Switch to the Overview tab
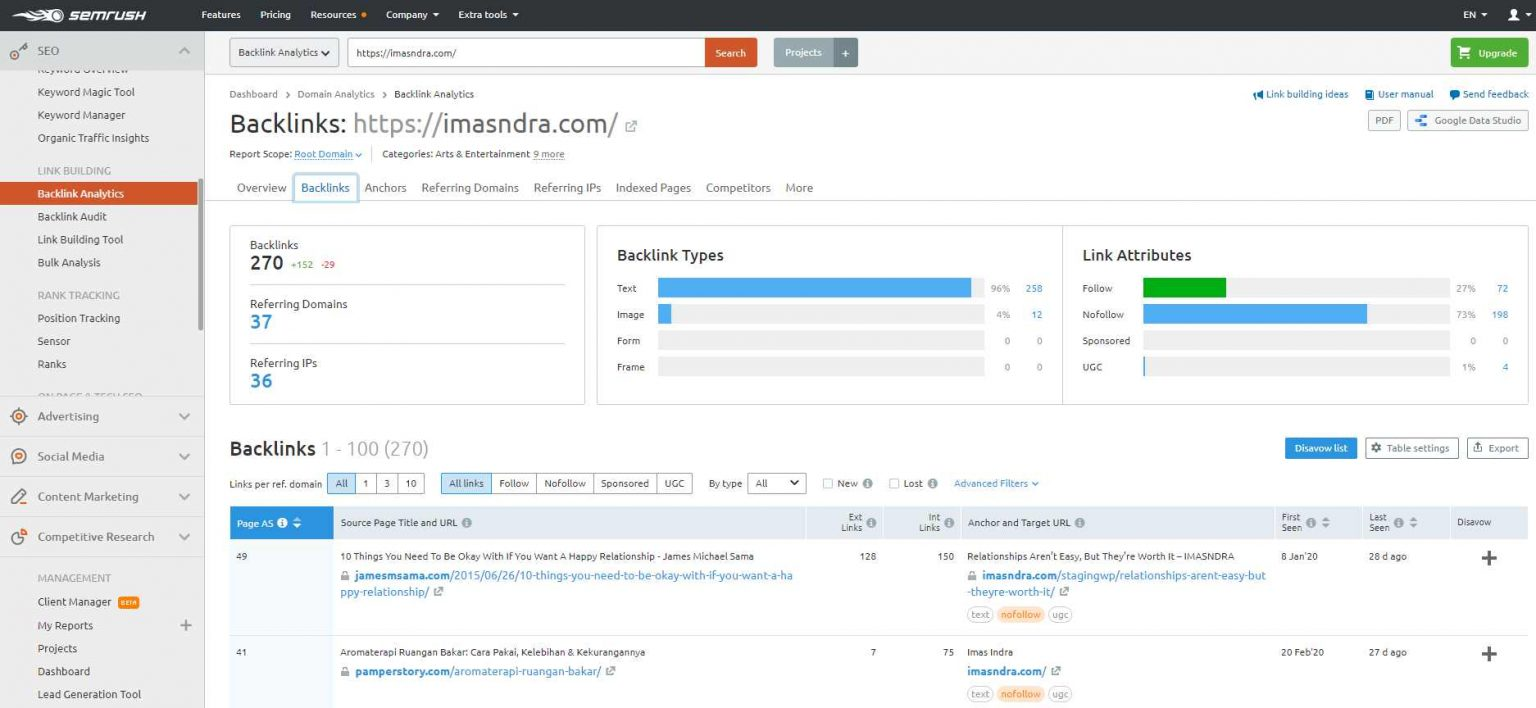 coord(262,188)
